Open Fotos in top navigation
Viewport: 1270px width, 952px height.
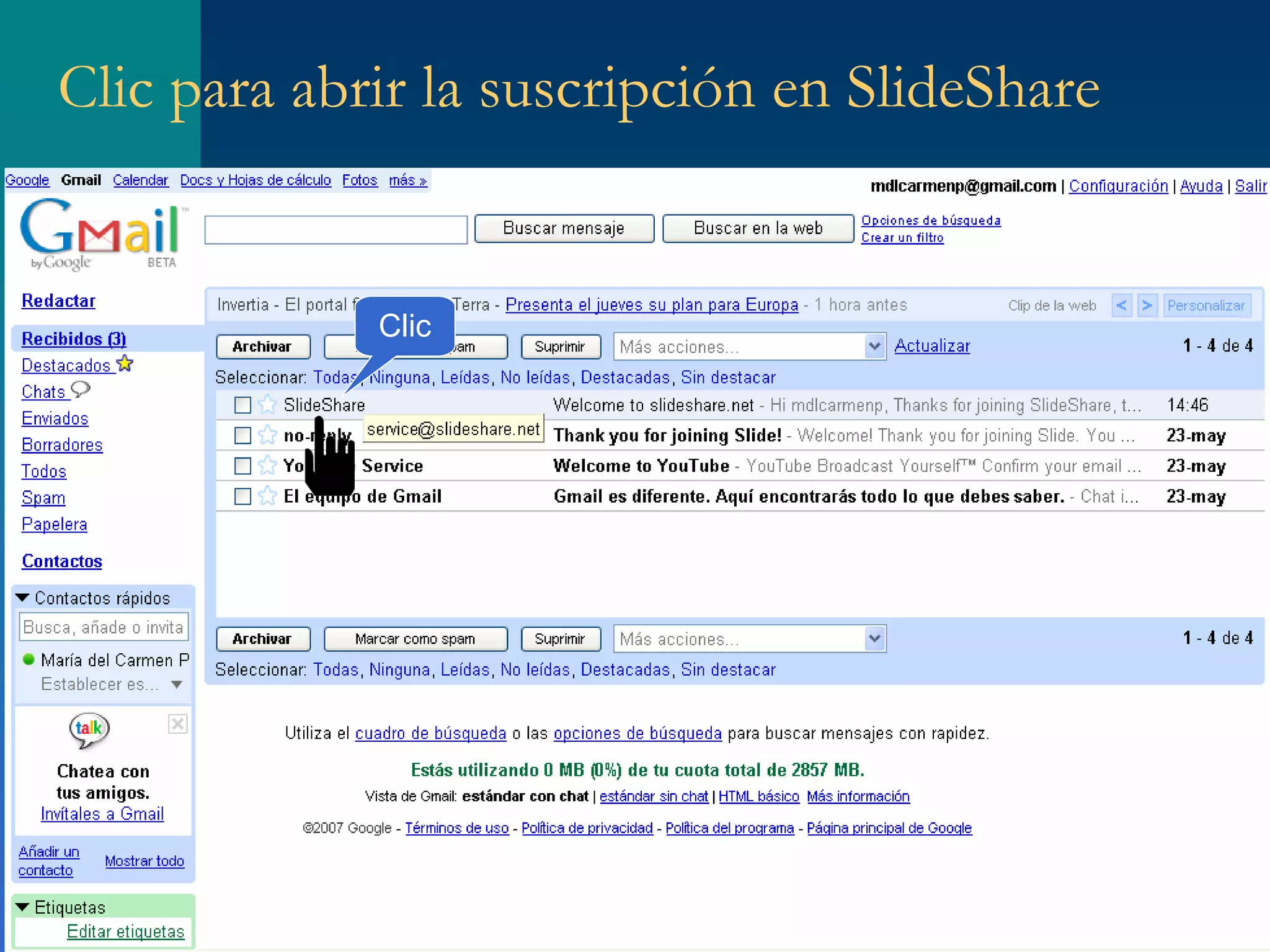click(360, 180)
